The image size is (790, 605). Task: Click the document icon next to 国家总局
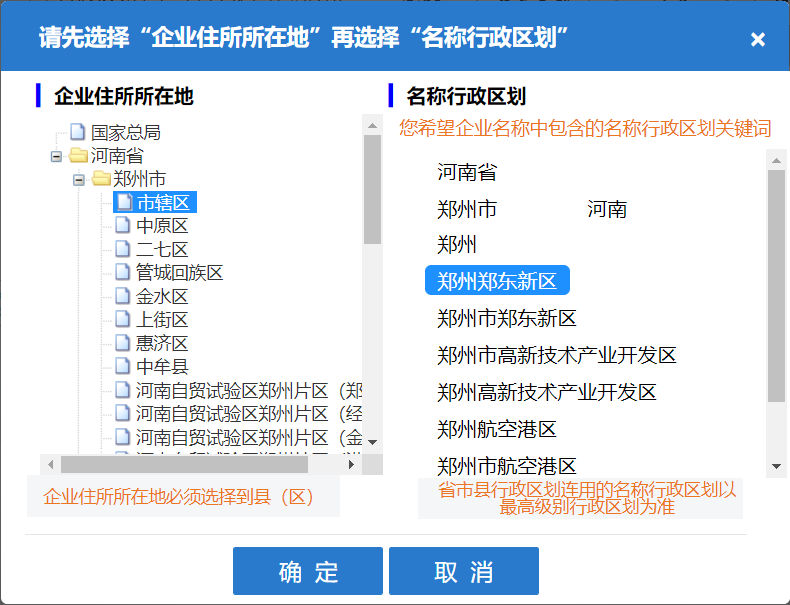tap(78, 132)
